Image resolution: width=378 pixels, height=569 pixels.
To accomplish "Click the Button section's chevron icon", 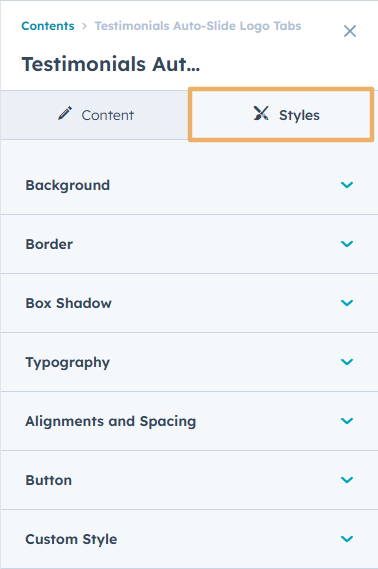I will 347,480.
